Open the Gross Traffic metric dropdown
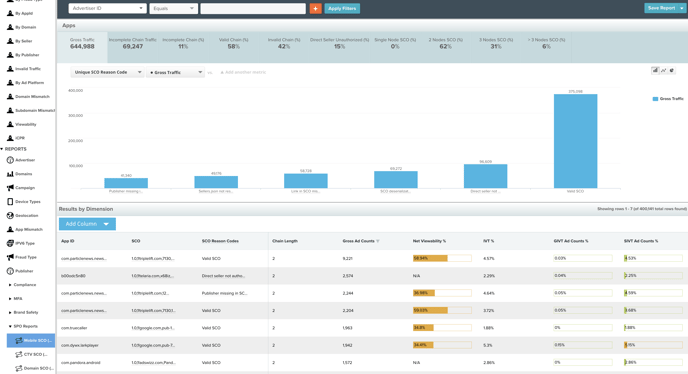Viewport: 688px width, 374px height. tap(176, 72)
